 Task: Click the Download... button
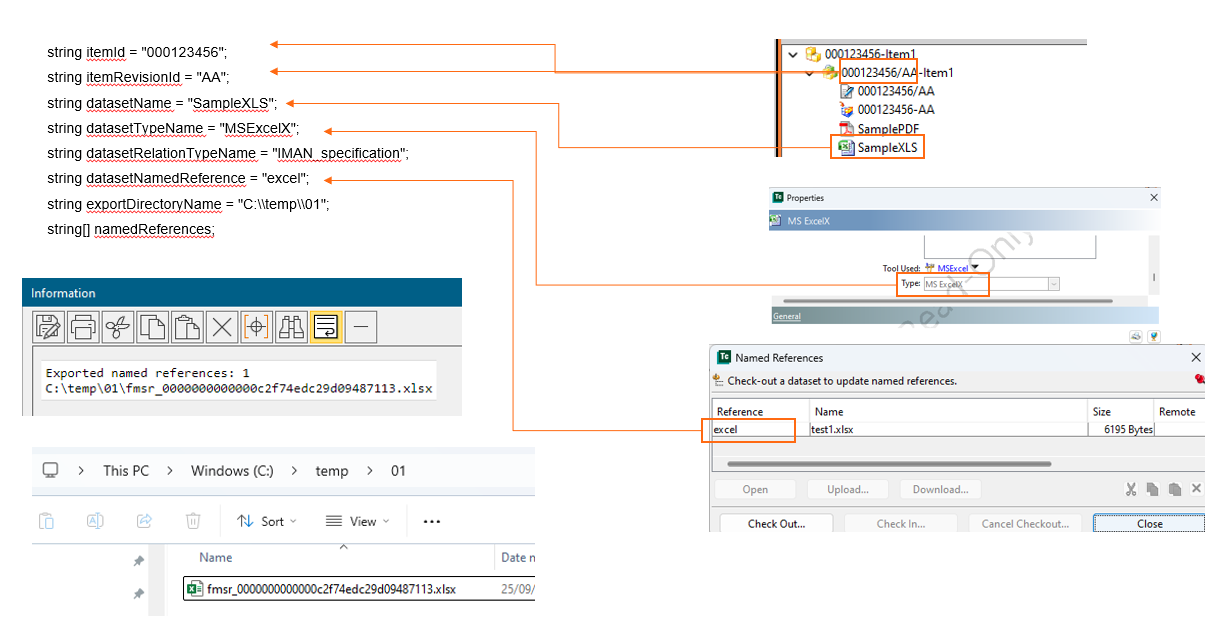pyautogui.click(x=940, y=489)
